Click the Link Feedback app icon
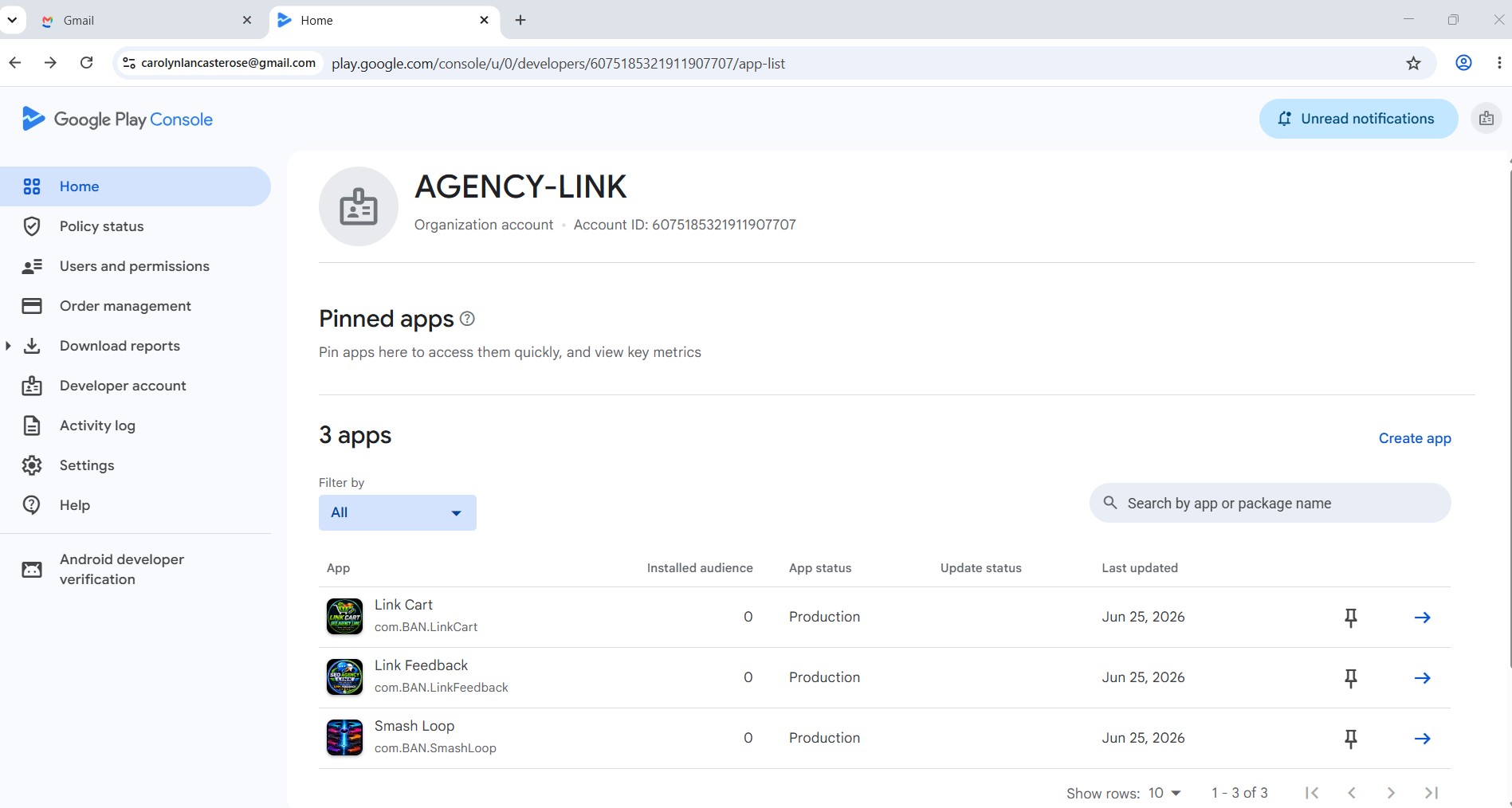1512x808 pixels. 345,677
